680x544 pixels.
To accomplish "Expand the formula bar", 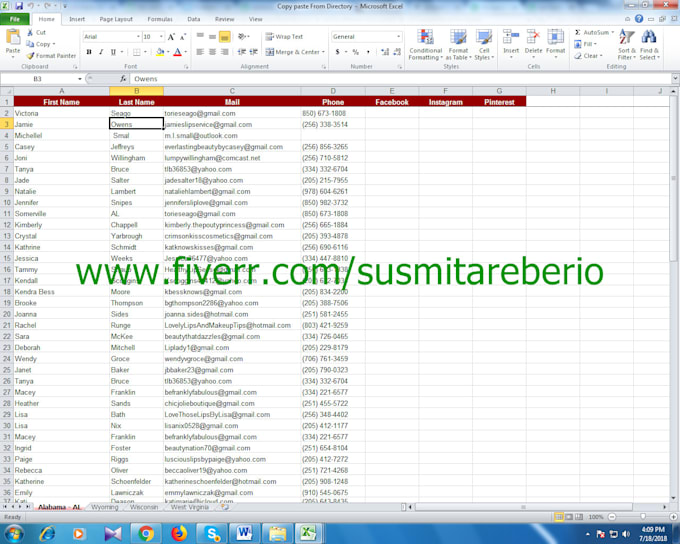I will click(x=675, y=79).
